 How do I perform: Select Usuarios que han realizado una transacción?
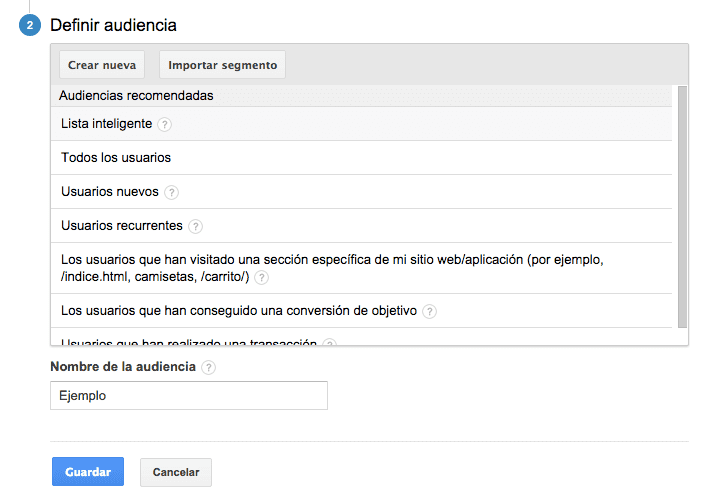pyautogui.click(x=188, y=342)
